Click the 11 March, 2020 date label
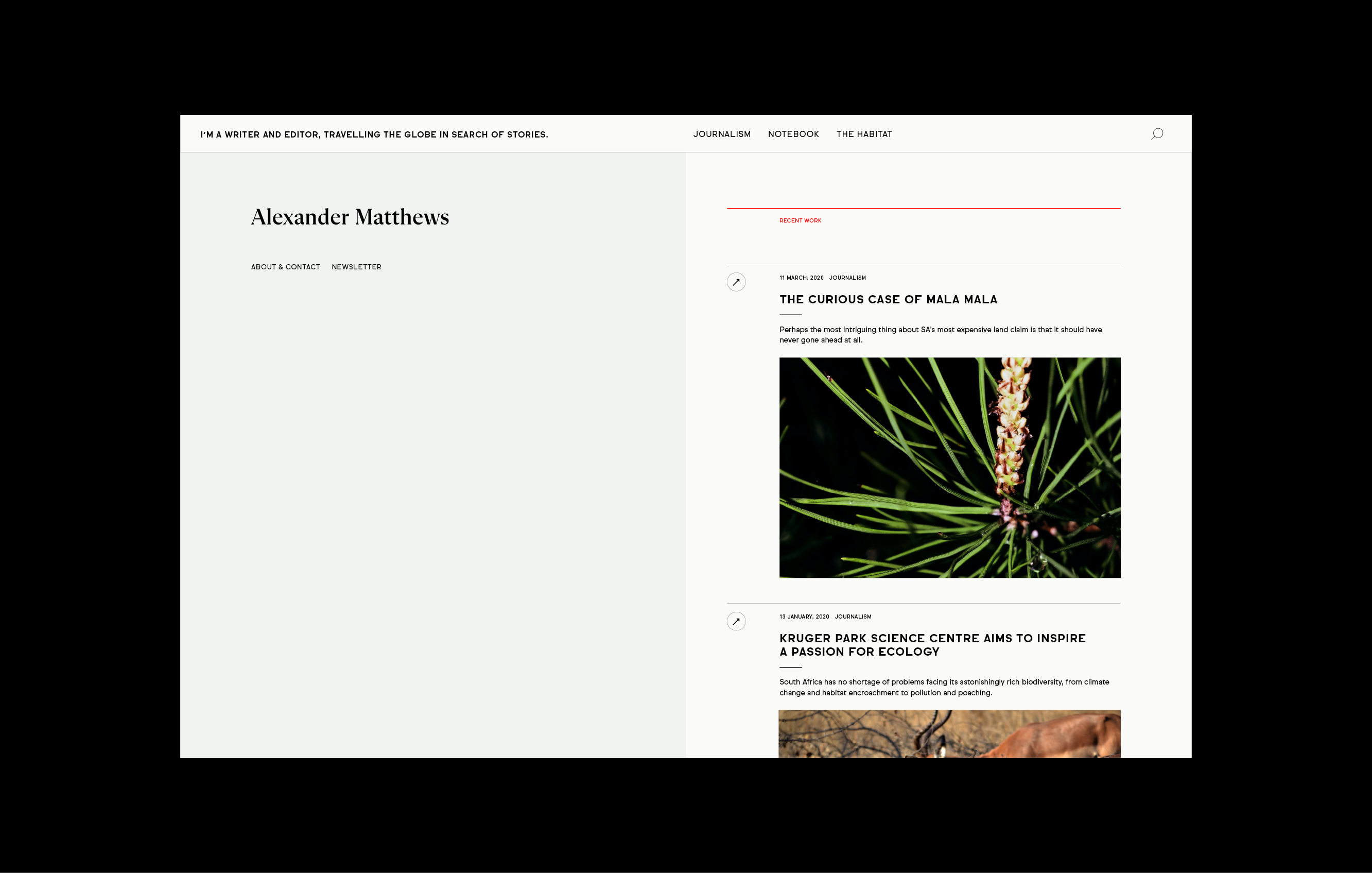The image size is (1372, 873). coord(801,278)
